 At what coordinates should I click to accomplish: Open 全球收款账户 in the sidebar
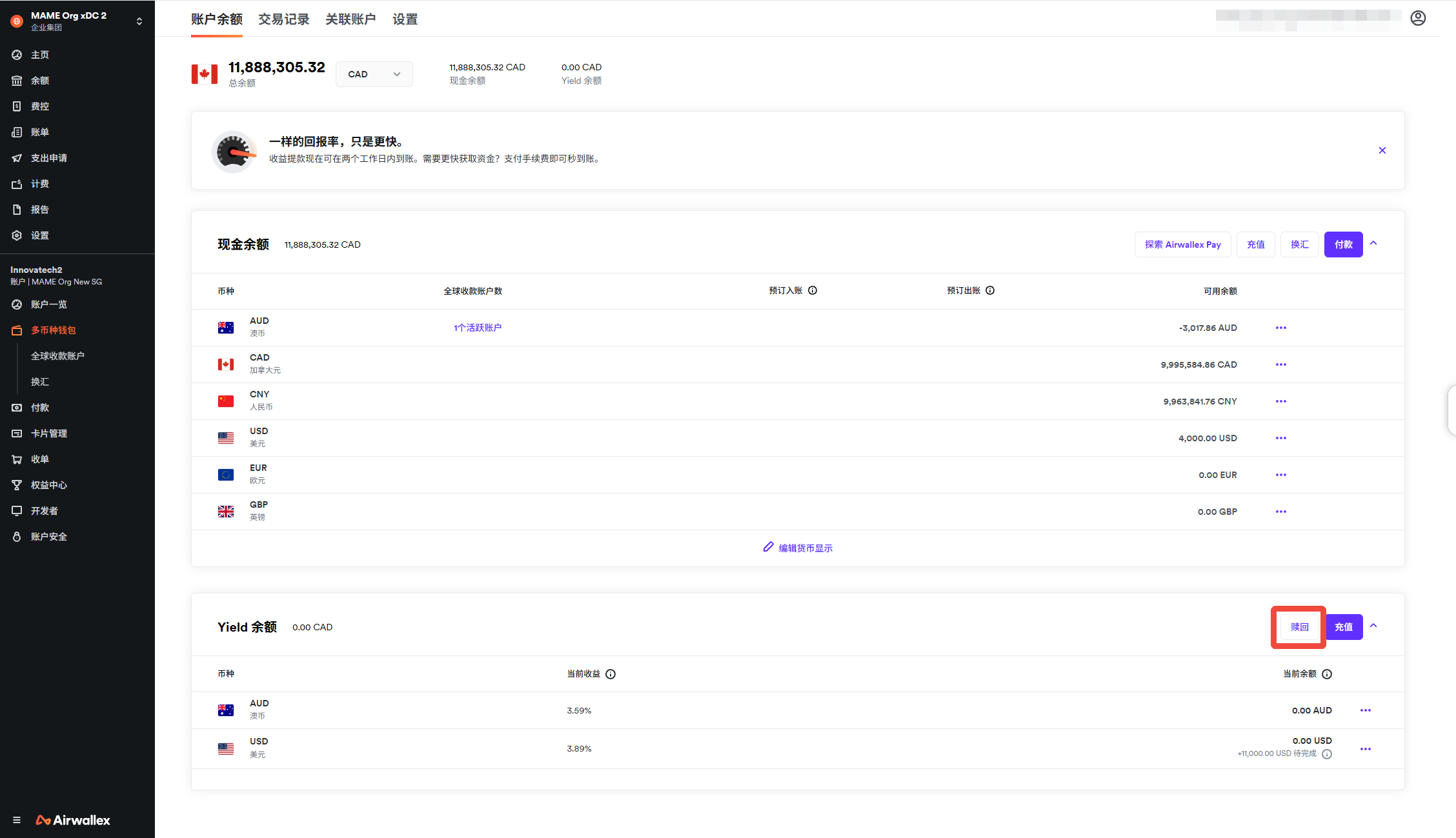coord(57,356)
